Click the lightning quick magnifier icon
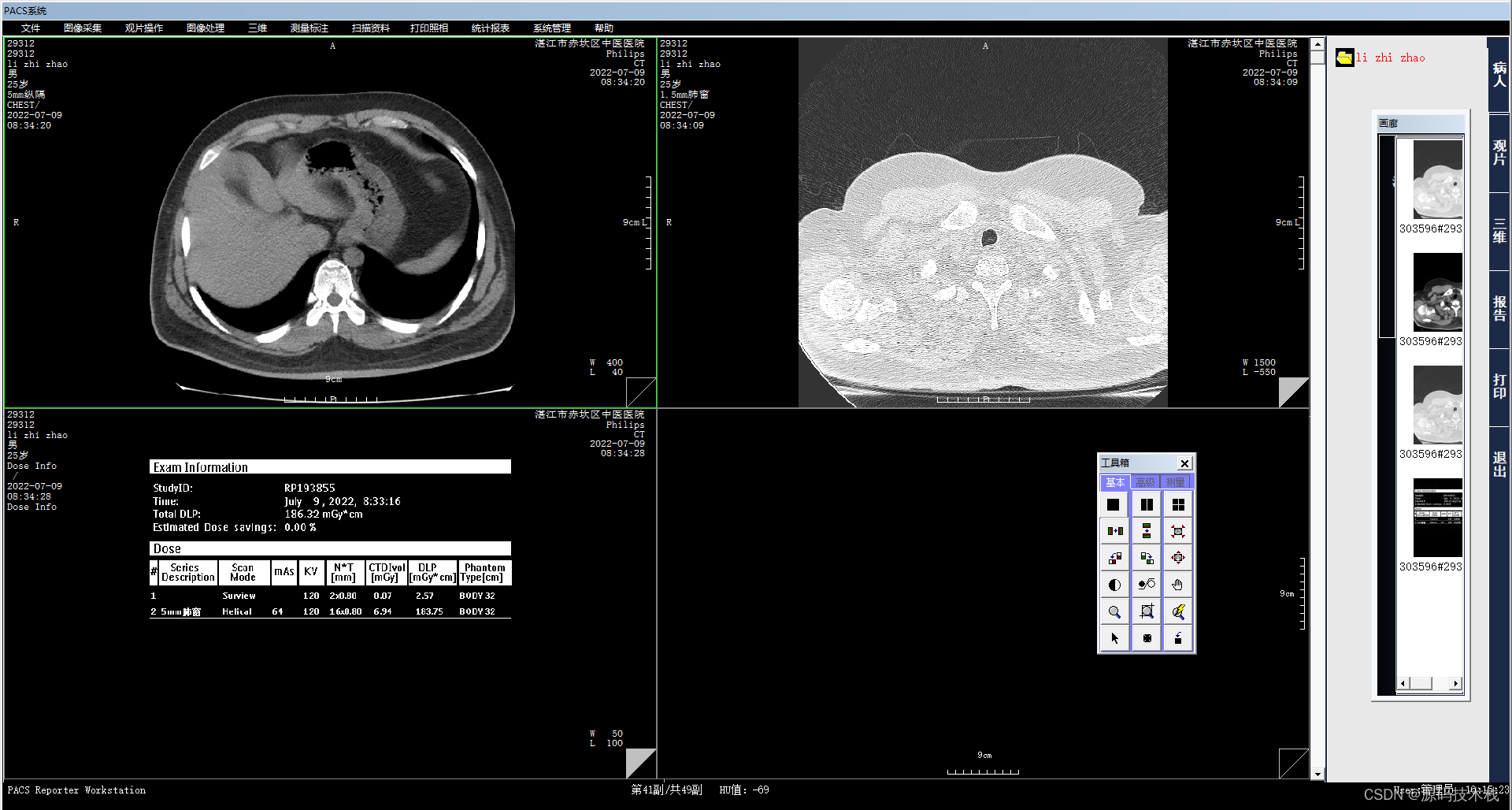1512x810 pixels. 1178,611
